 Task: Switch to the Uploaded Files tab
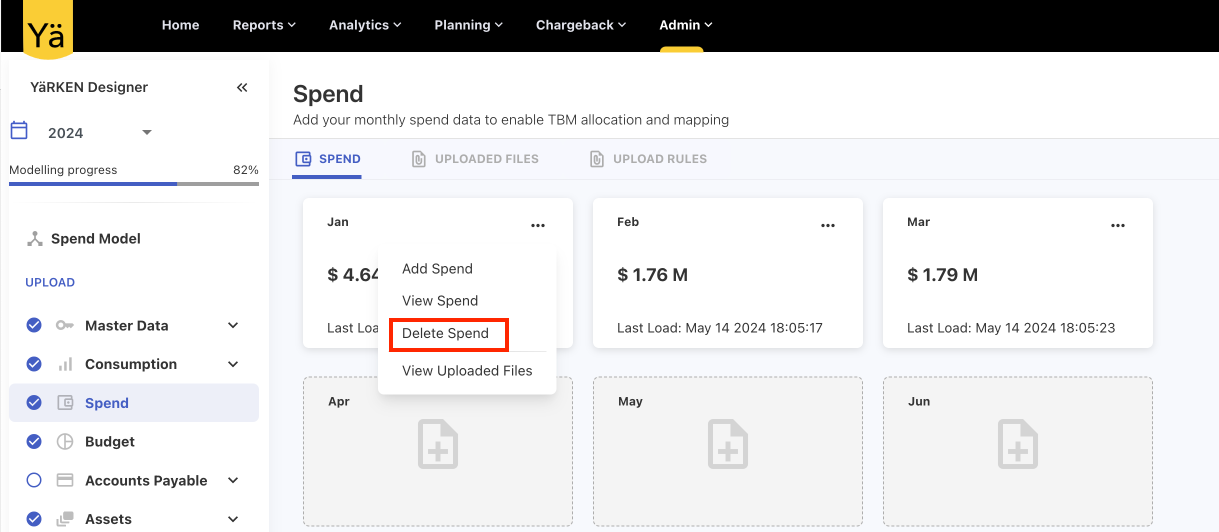point(476,159)
